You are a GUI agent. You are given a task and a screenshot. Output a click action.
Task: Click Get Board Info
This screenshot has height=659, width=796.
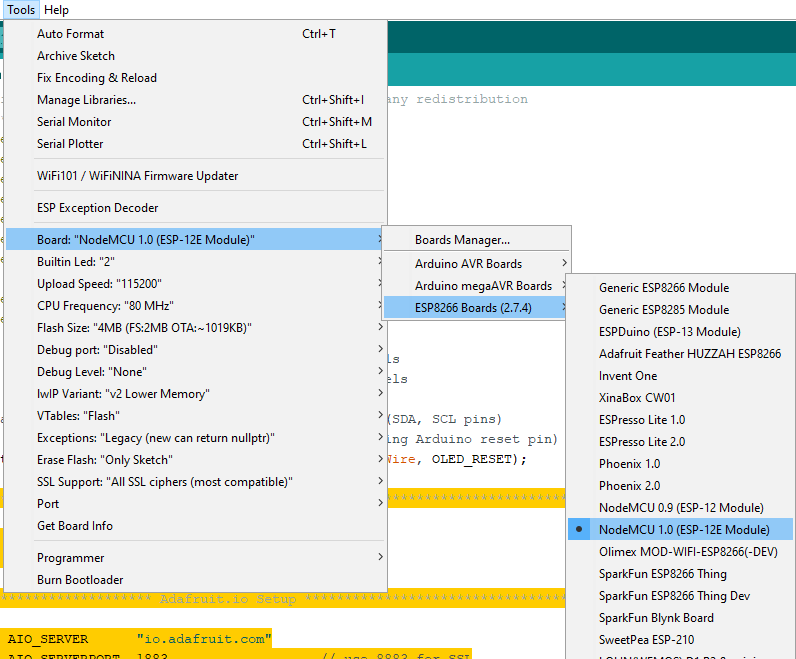pyautogui.click(x=195, y=525)
